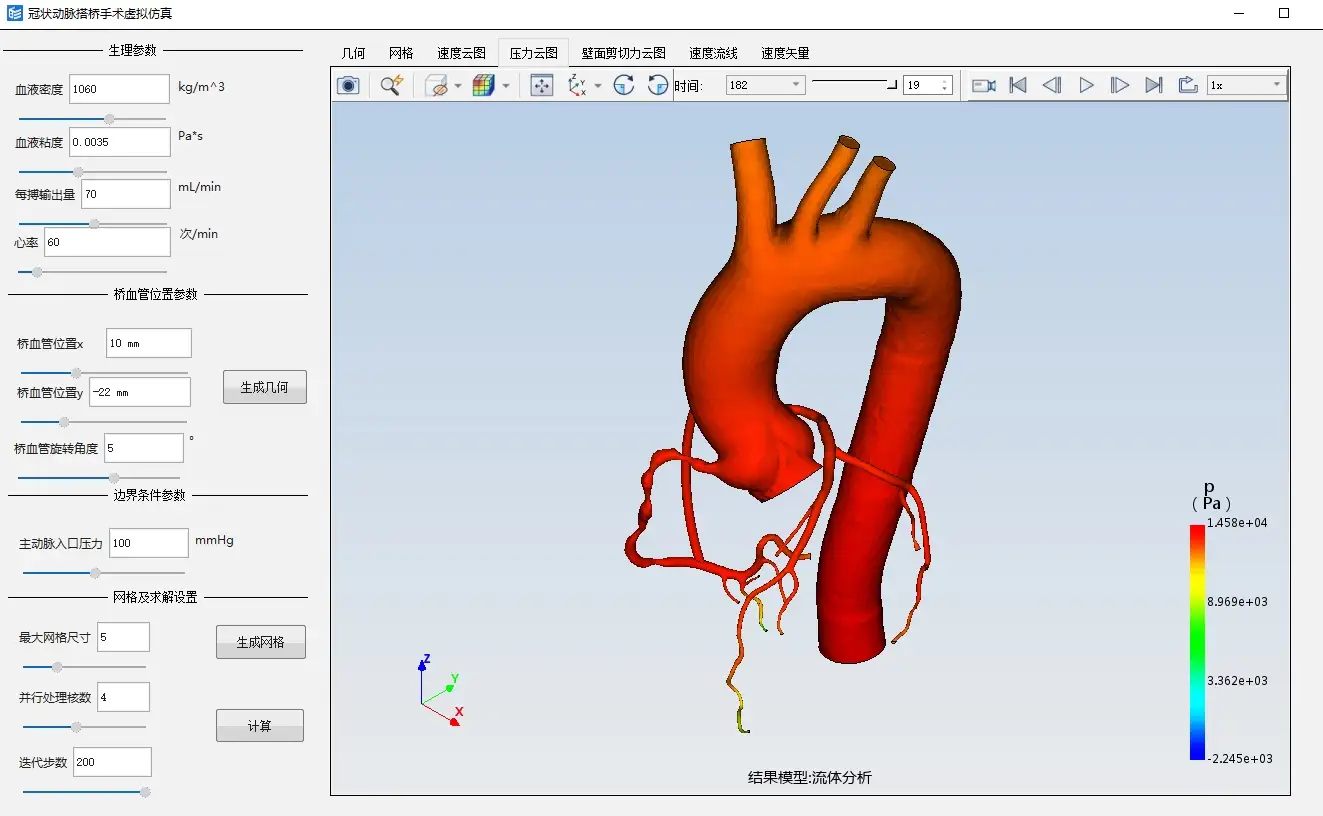
Task: Switch to the 几何 tab
Action: click(x=354, y=53)
